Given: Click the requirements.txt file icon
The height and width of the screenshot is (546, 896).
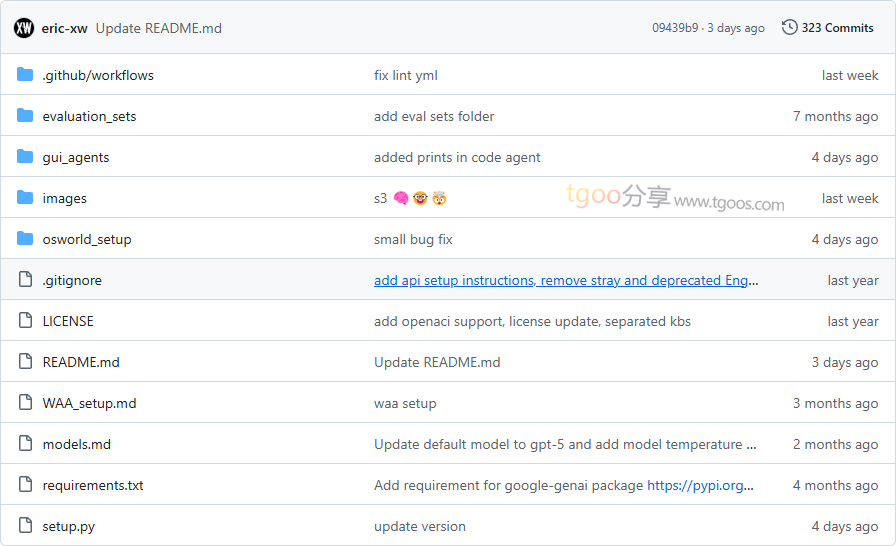Looking at the screenshot, I should [x=25, y=485].
